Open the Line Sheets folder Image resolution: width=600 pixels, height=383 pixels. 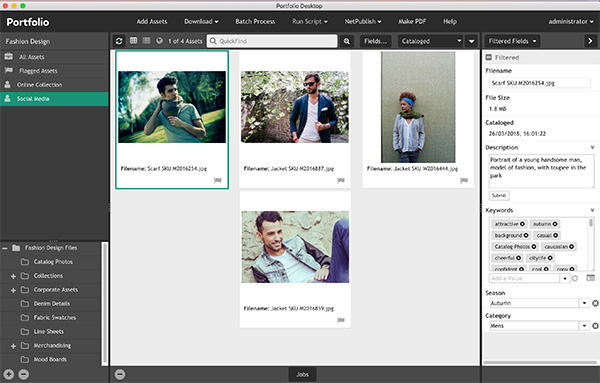click(49, 331)
